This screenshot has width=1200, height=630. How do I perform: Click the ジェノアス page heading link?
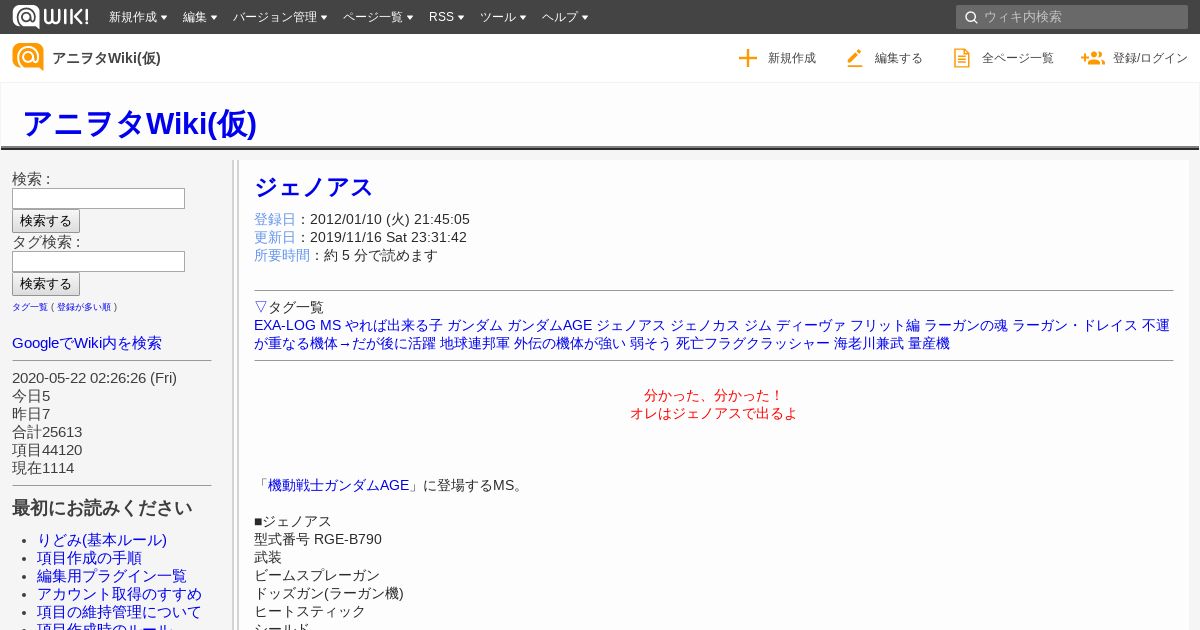coord(313,187)
